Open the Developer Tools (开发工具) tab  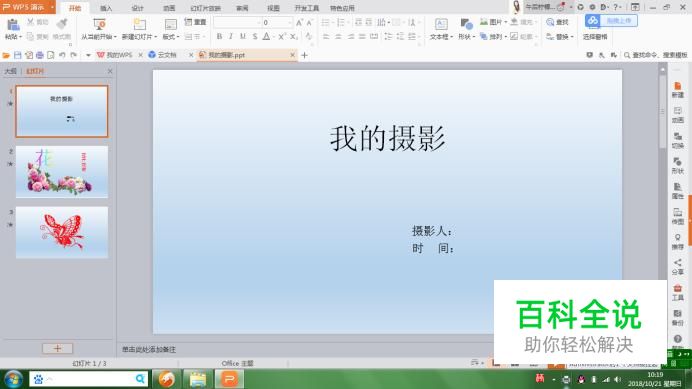pos(307,8)
